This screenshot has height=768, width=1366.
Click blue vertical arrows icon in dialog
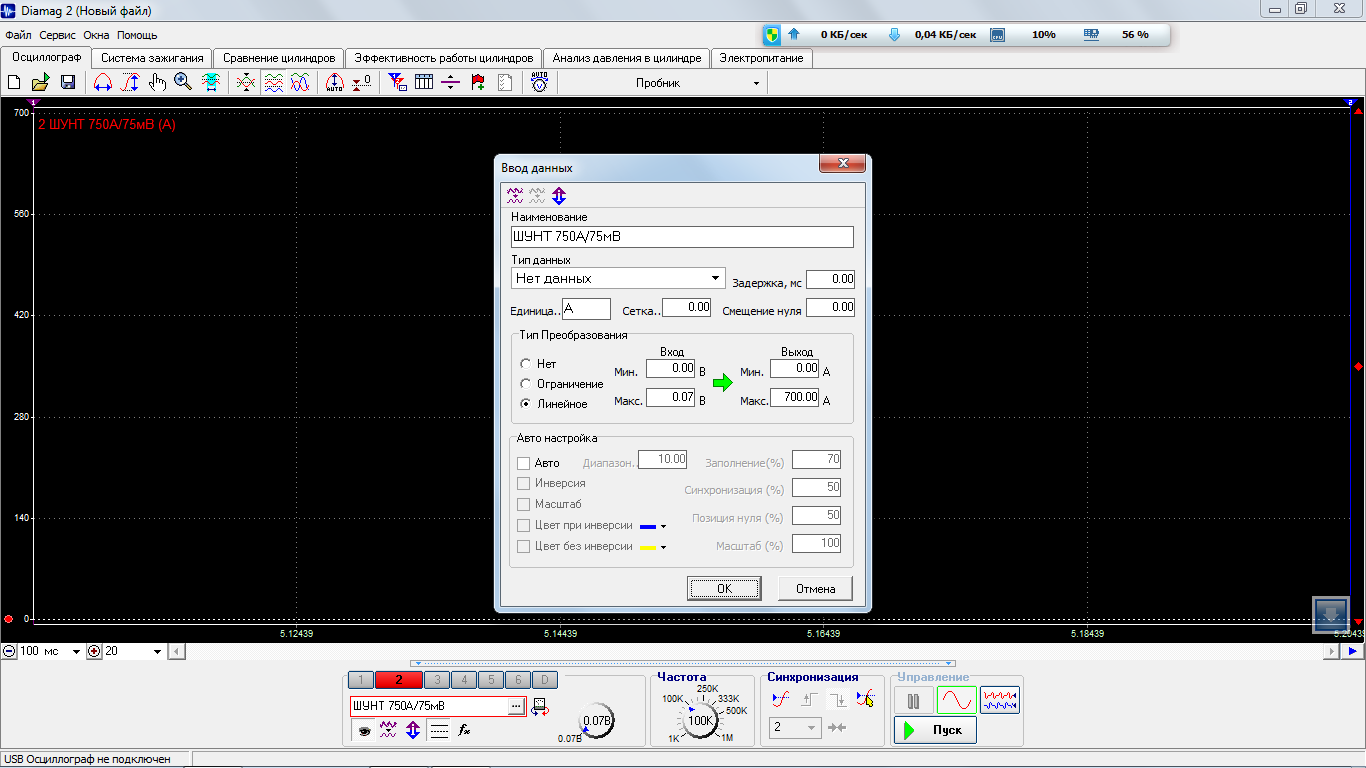[x=559, y=195]
